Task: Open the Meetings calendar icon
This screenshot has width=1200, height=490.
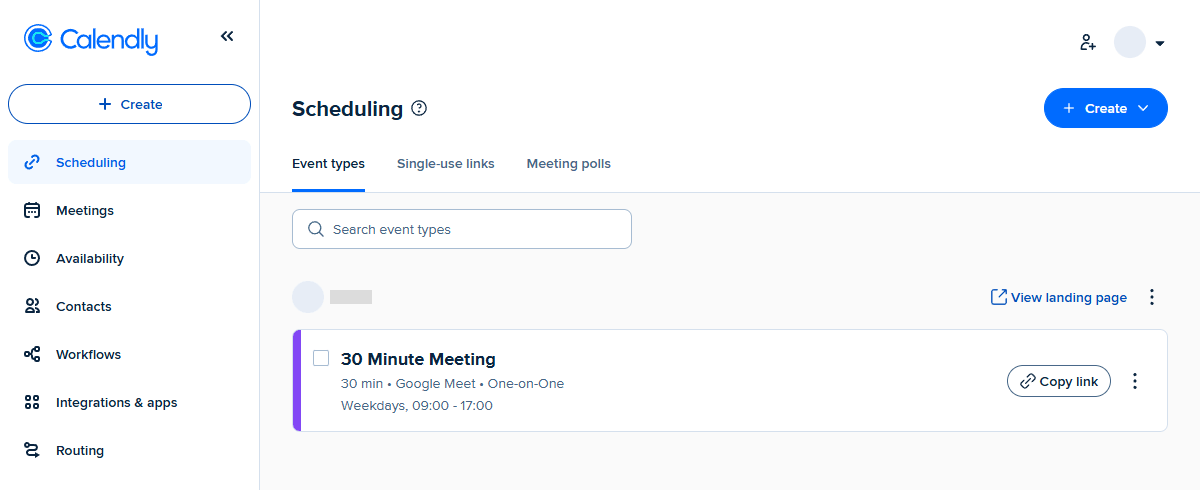Action: click(x=32, y=210)
